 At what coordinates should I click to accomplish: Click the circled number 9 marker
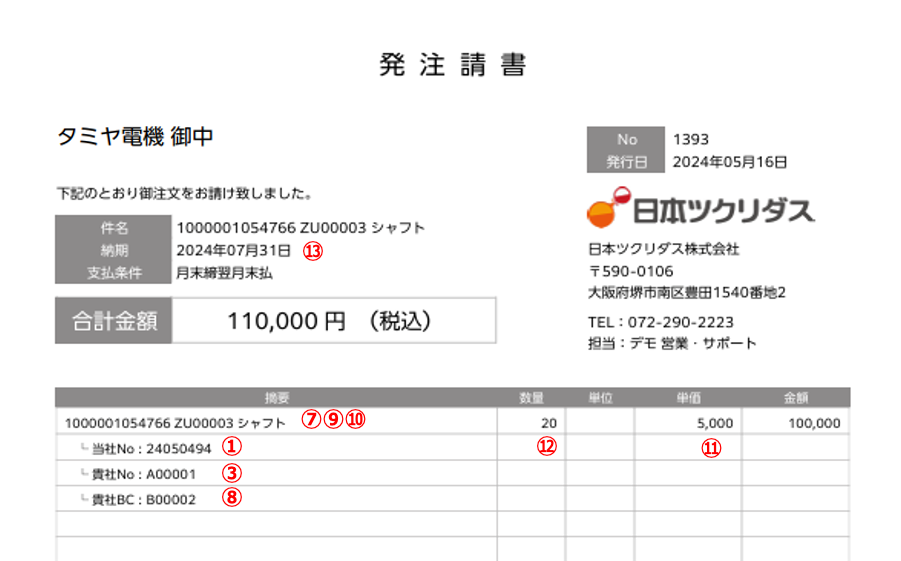(x=333, y=421)
